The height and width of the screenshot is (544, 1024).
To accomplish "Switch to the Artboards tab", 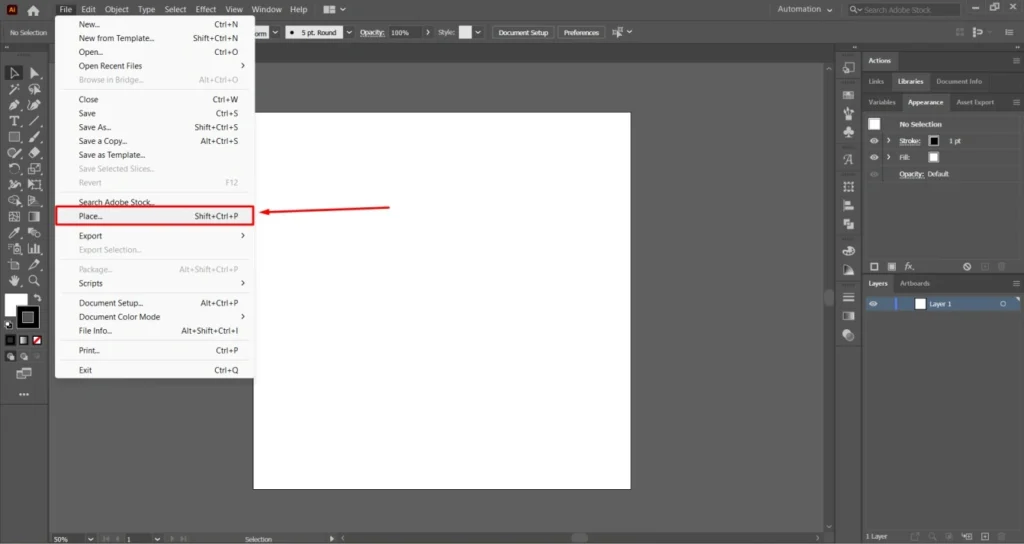I will (x=914, y=283).
